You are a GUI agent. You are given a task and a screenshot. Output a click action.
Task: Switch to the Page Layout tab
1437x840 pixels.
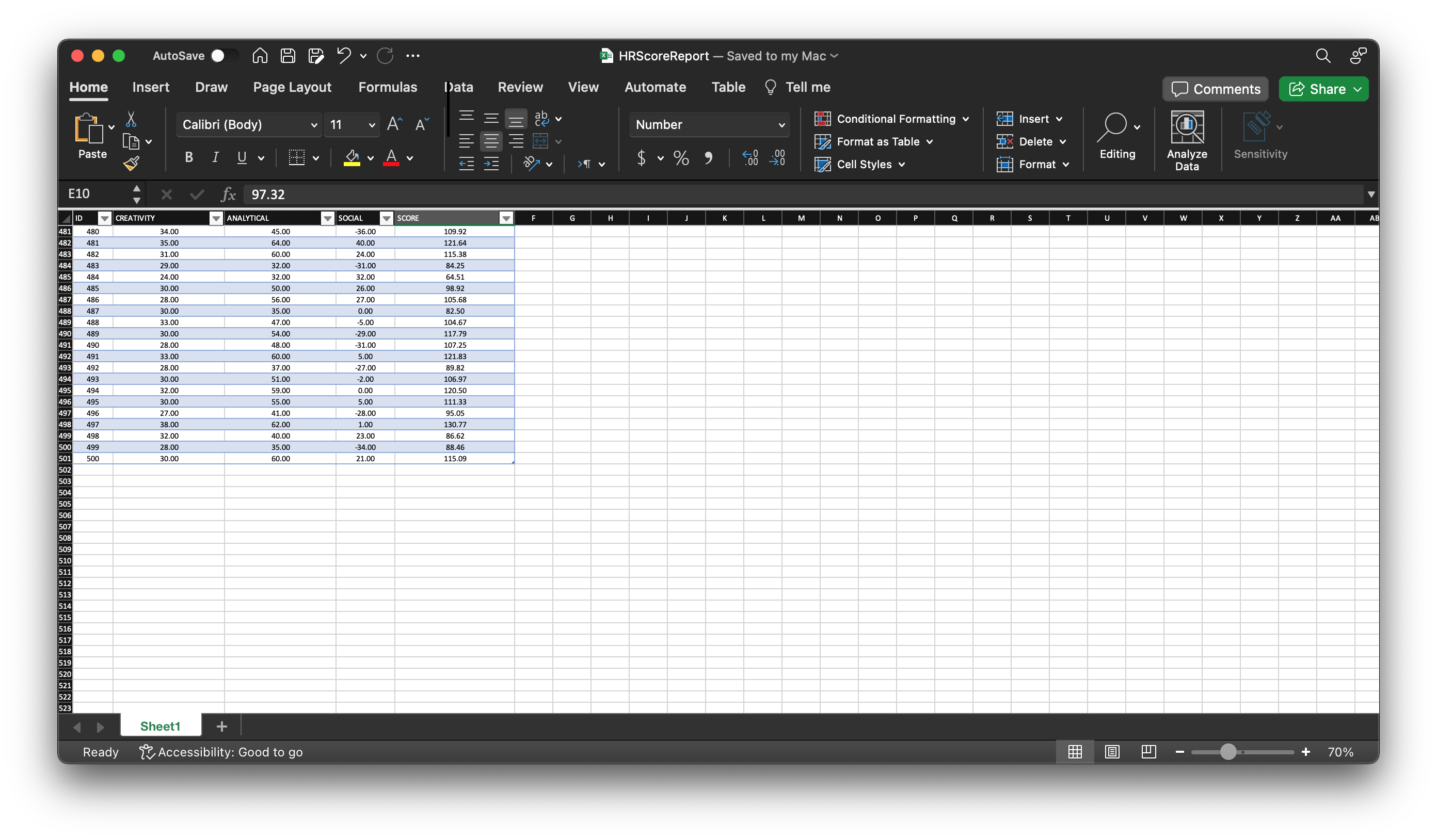pyautogui.click(x=292, y=87)
